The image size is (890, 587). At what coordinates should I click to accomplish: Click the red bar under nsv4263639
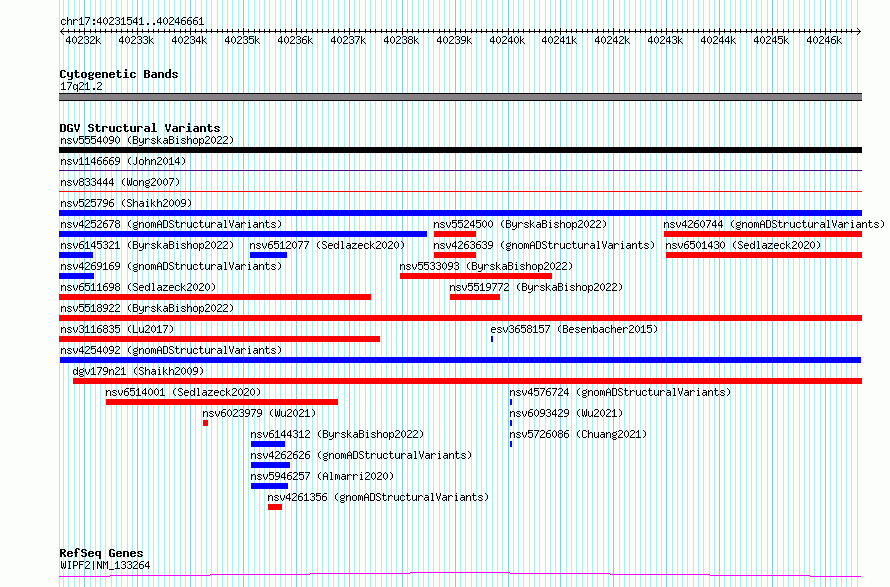pos(455,255)
